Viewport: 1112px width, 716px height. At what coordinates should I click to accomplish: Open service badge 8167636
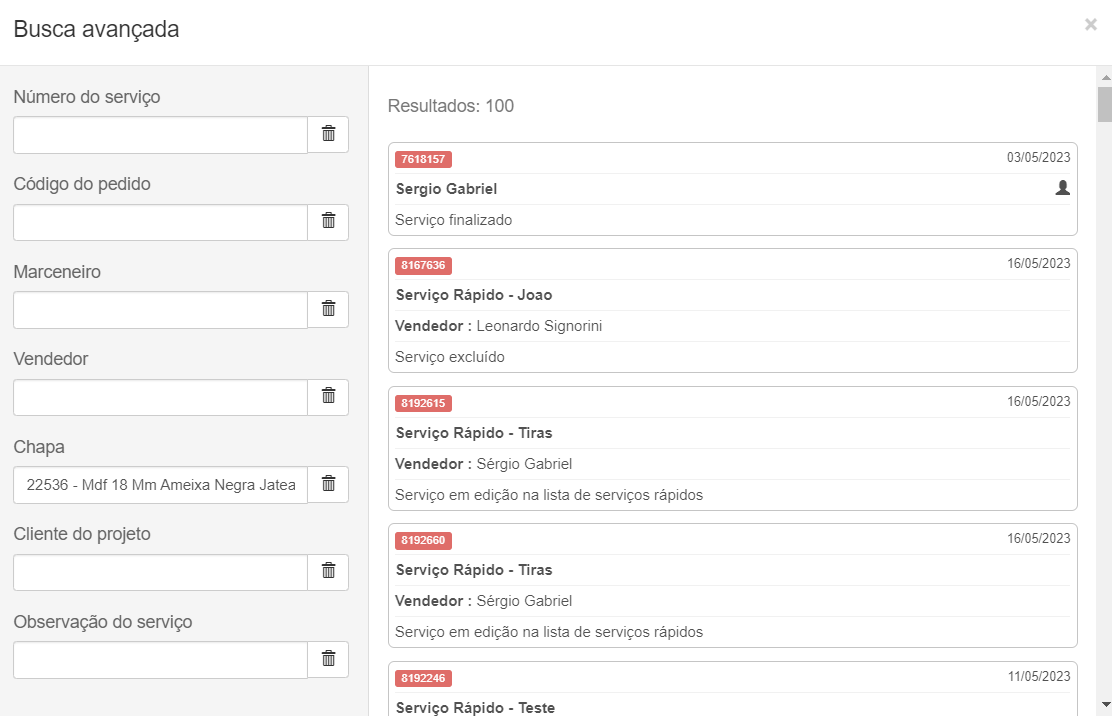(424, 265)
